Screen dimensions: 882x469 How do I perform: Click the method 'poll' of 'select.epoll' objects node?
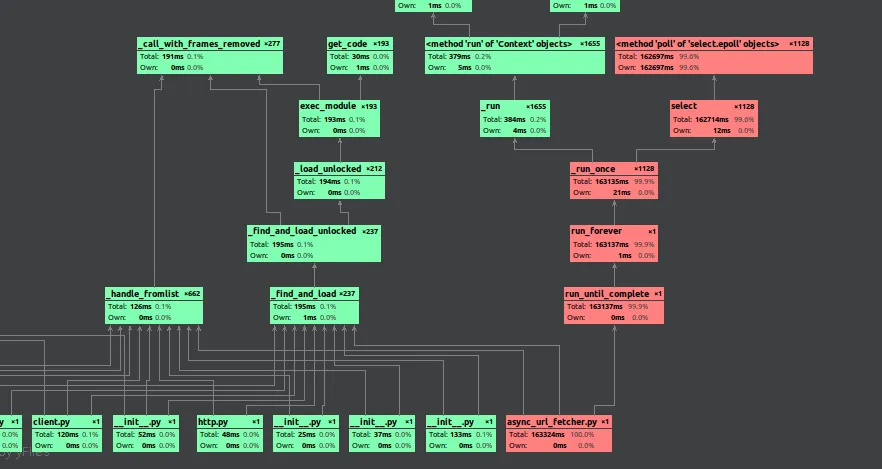click(714, 56)
